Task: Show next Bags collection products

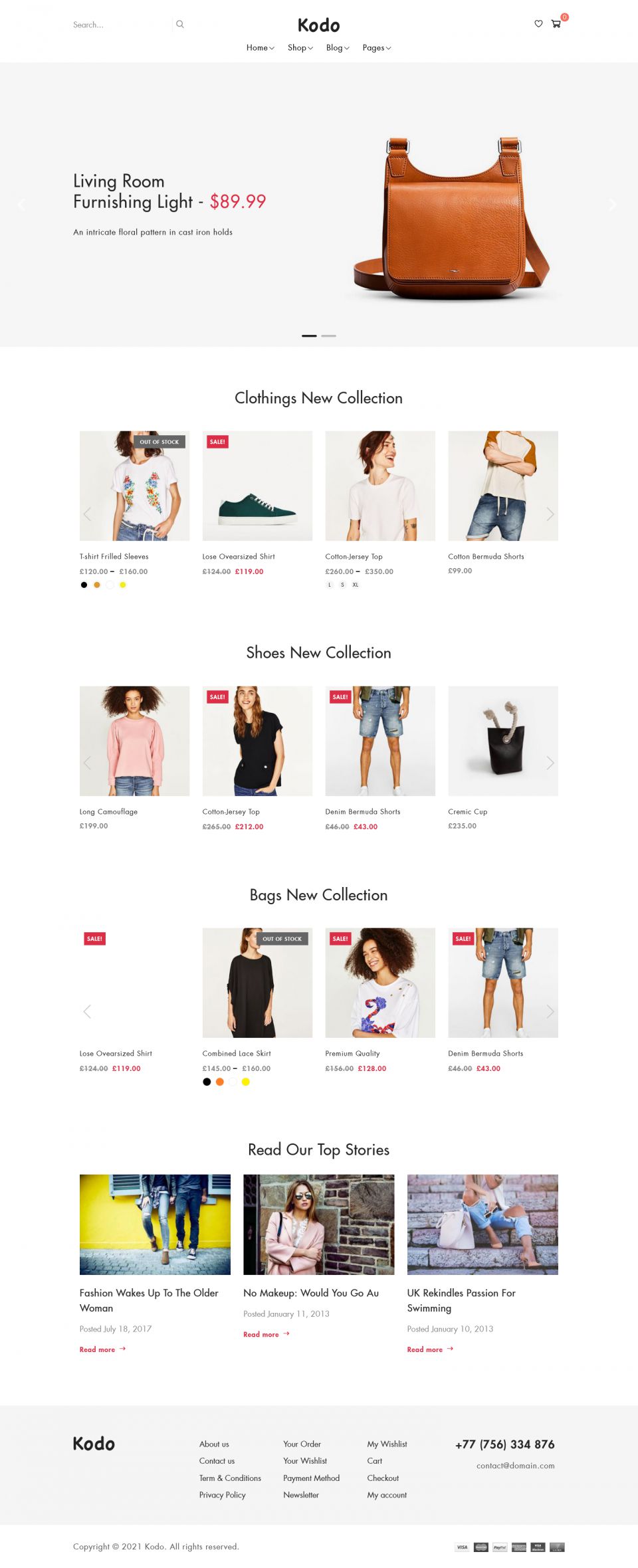Action: pyautogui.click(x=550, y=1011)
